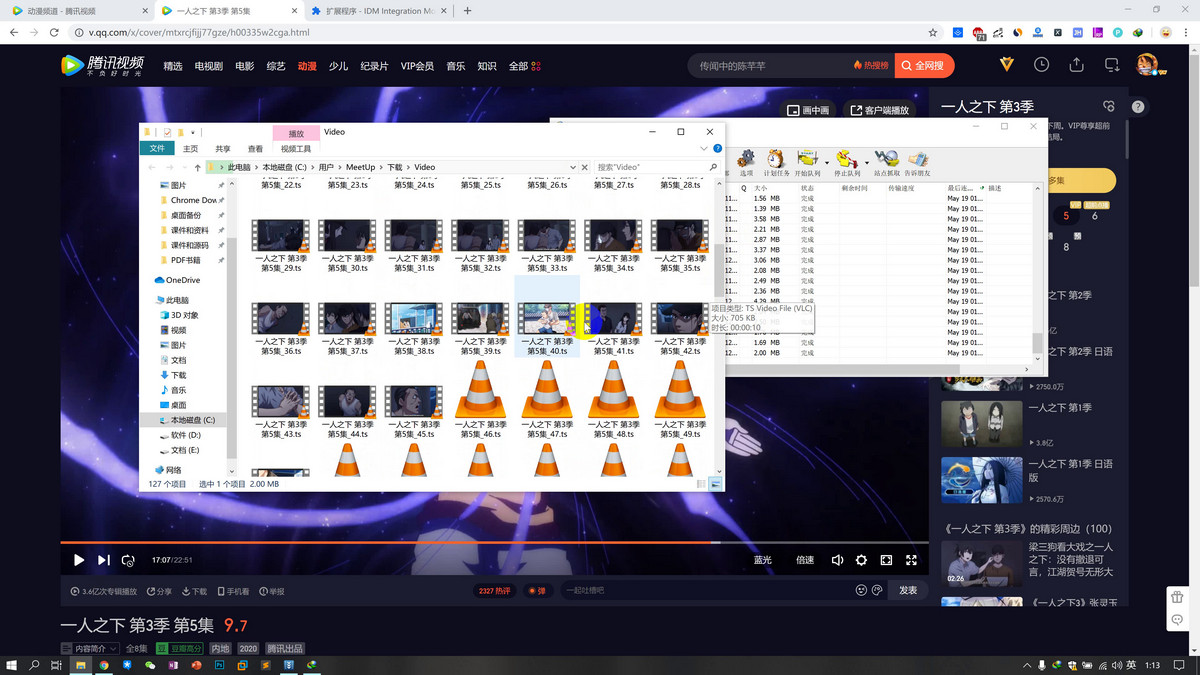Click the IDM Scheduler (计划任务) clock icon
This screenshot has height=675, width=1200.
tap(776, 159)
